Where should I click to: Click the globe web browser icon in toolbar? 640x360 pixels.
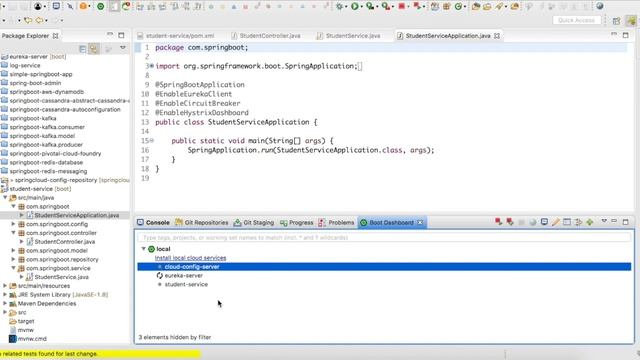click(x=600, y=6)
